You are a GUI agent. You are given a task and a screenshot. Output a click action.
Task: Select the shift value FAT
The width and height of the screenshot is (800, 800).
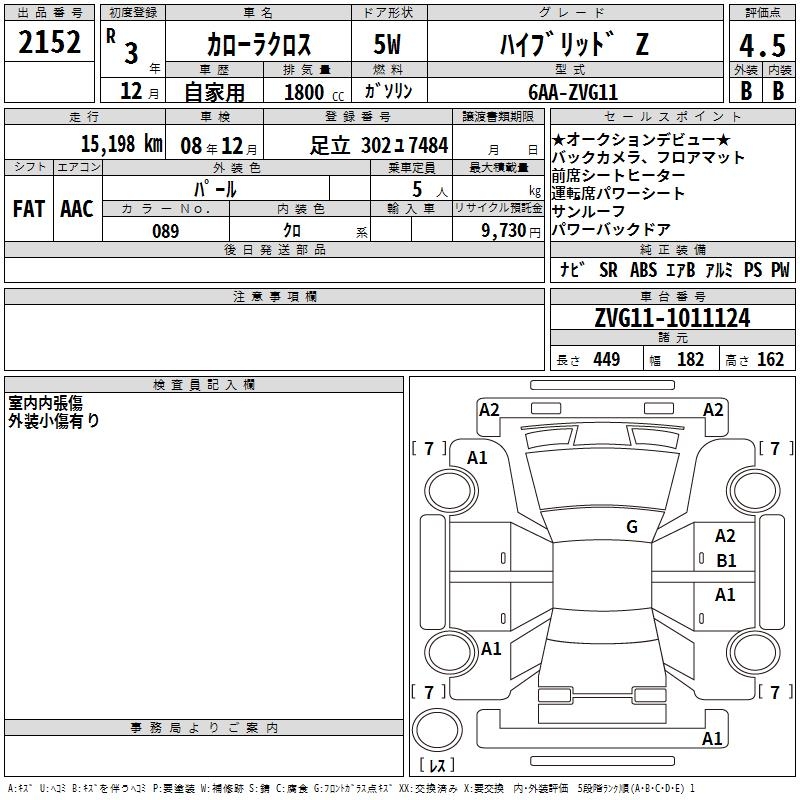[x=29, y=209]
